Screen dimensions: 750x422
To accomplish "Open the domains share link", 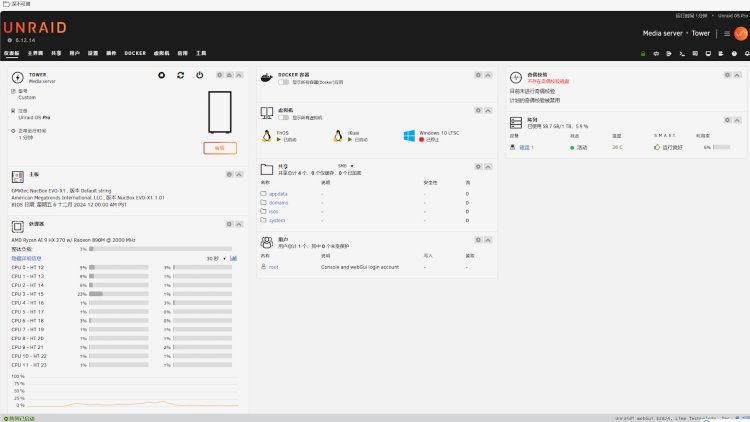I will tap(278, 203).
